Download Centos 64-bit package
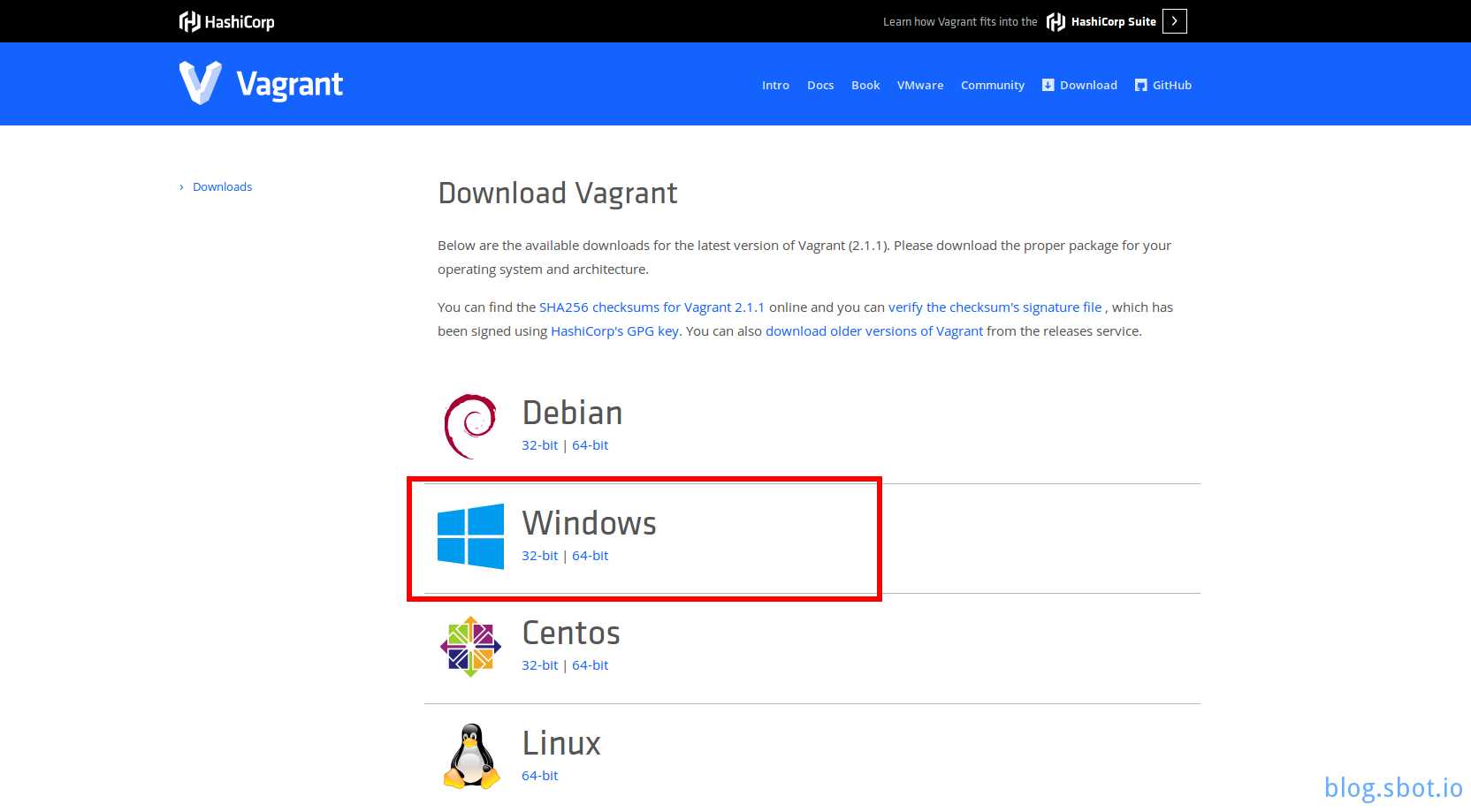Image resolution: width=1471 pixels, height=812 pixels. [x=590, y=665]
